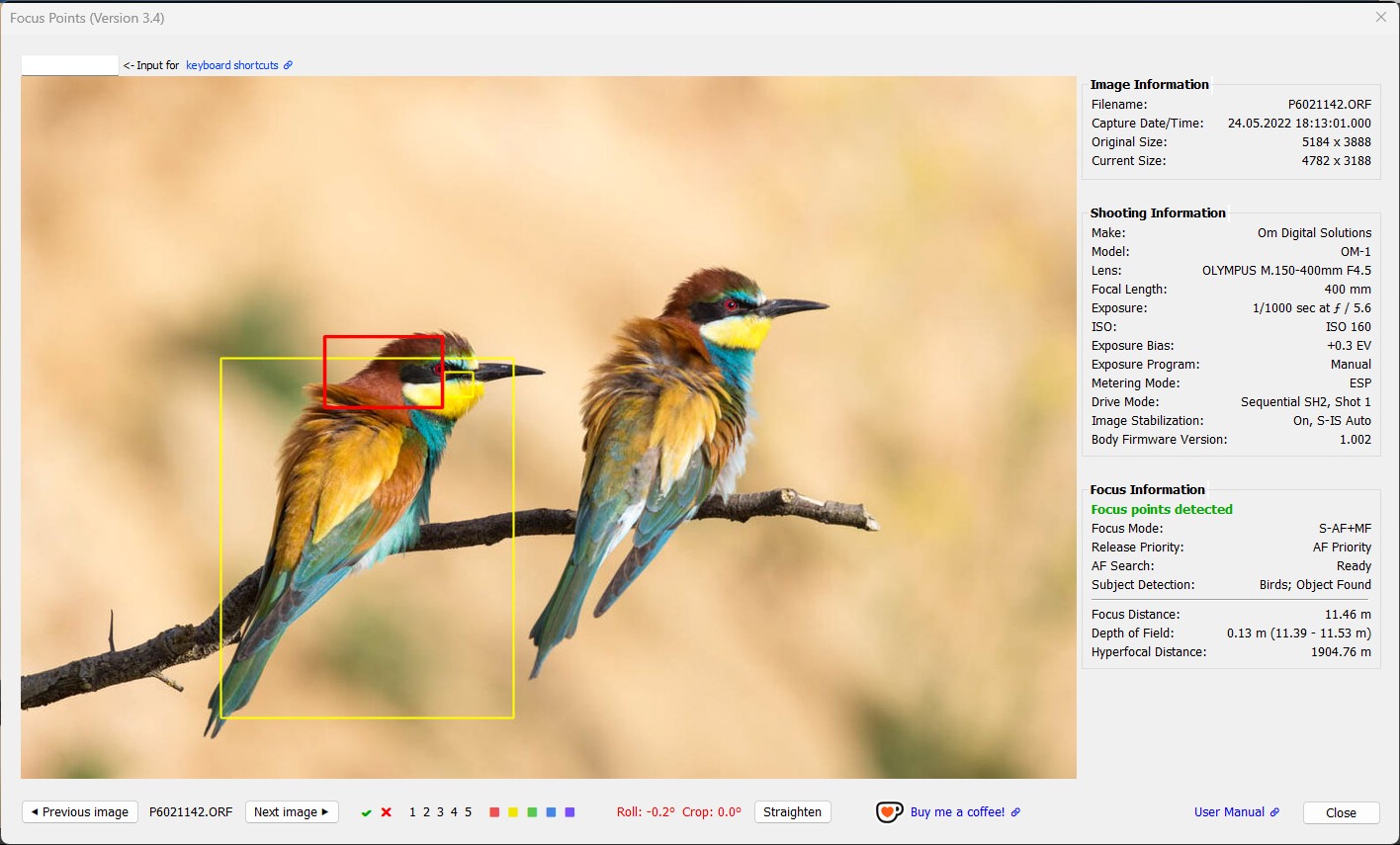
Task: Set rating to 2
Action: 427,812
